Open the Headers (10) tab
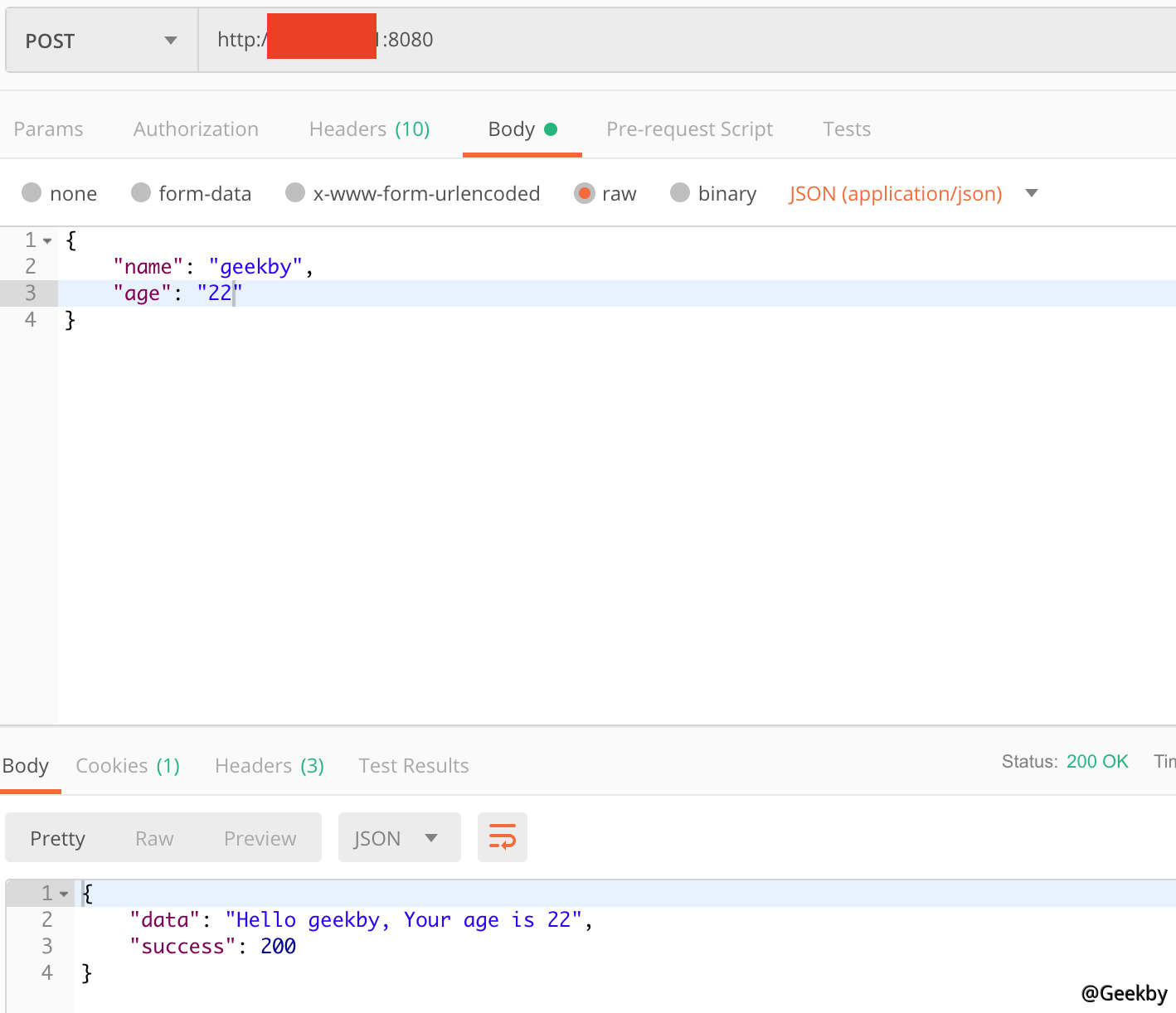The width and height of the screenshot is (1176, 1013). click(x=369, y=129)
